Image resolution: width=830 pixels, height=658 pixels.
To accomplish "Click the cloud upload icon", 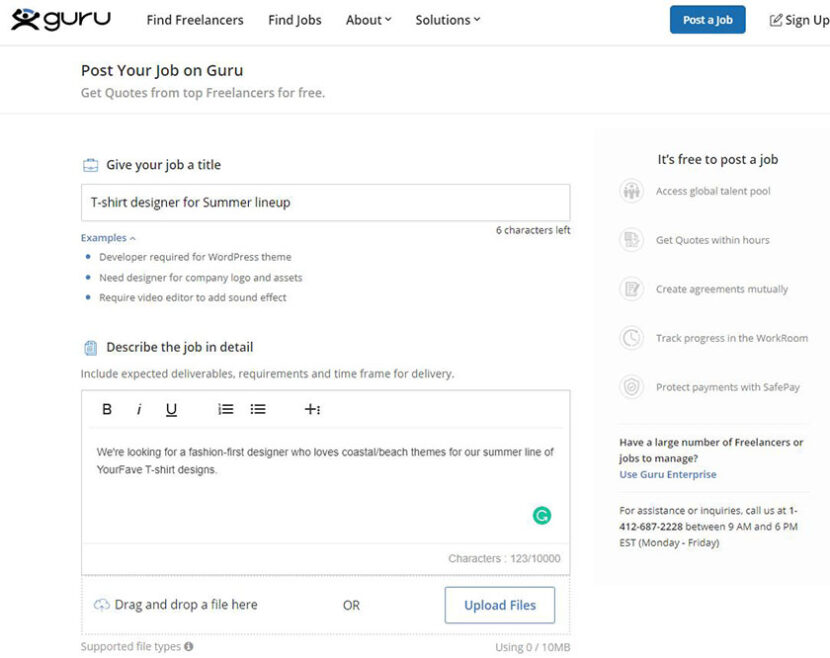I will point(103,604).
